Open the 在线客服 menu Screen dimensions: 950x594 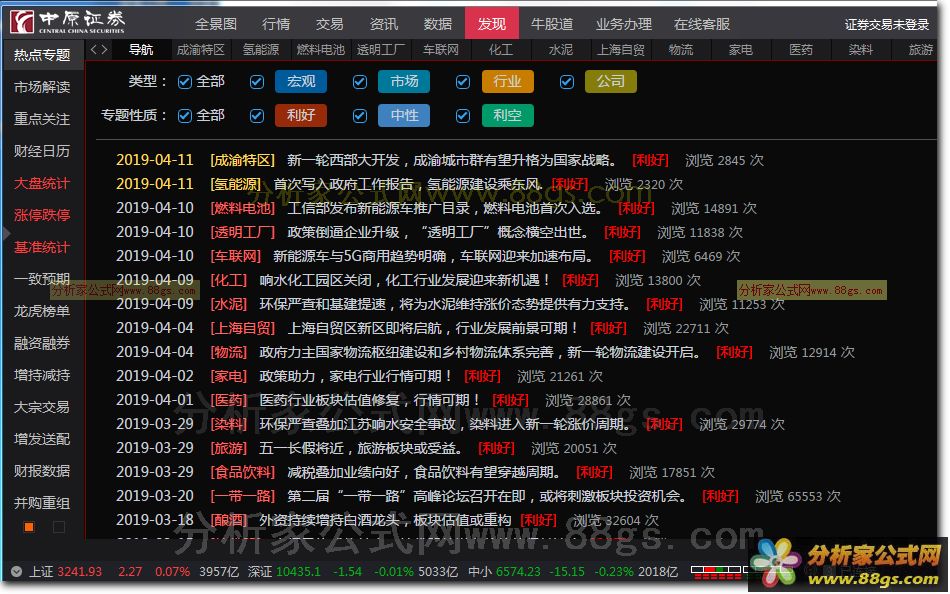coord(702,24)
